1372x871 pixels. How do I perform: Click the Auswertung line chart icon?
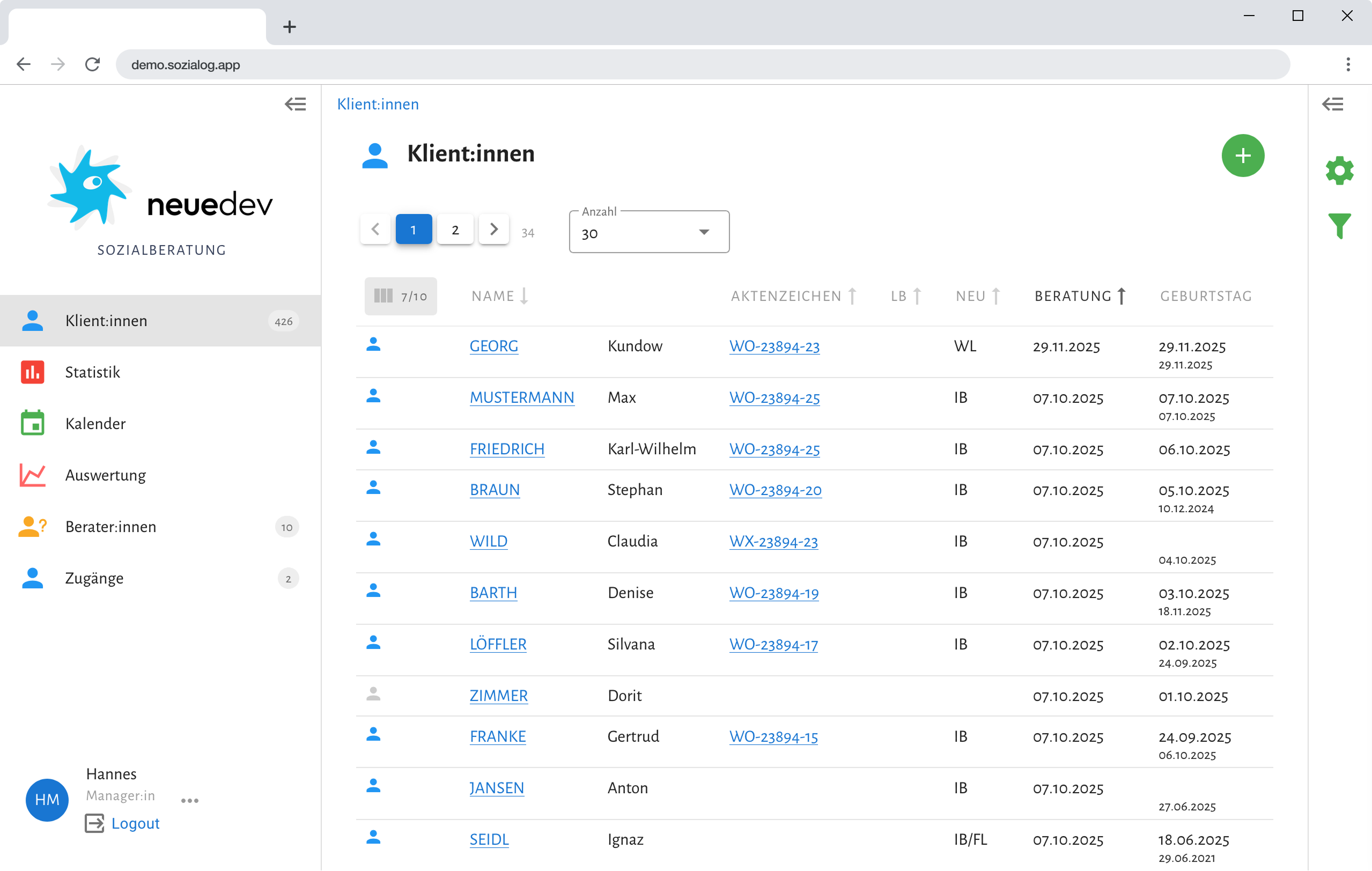pos(33,475)
